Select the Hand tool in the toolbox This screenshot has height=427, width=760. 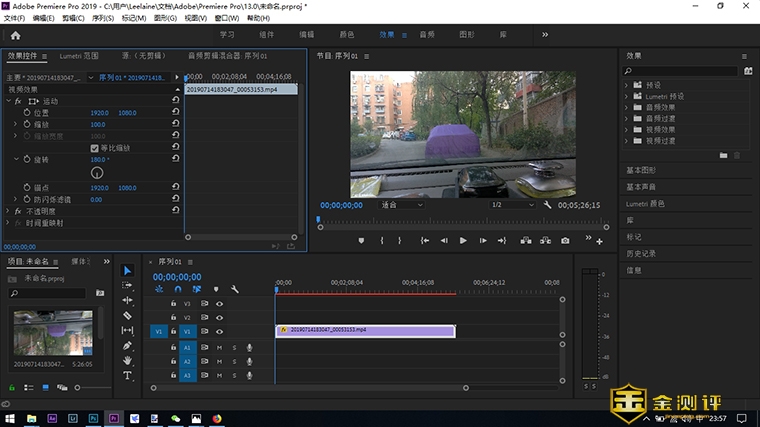(x=127, y=360)
